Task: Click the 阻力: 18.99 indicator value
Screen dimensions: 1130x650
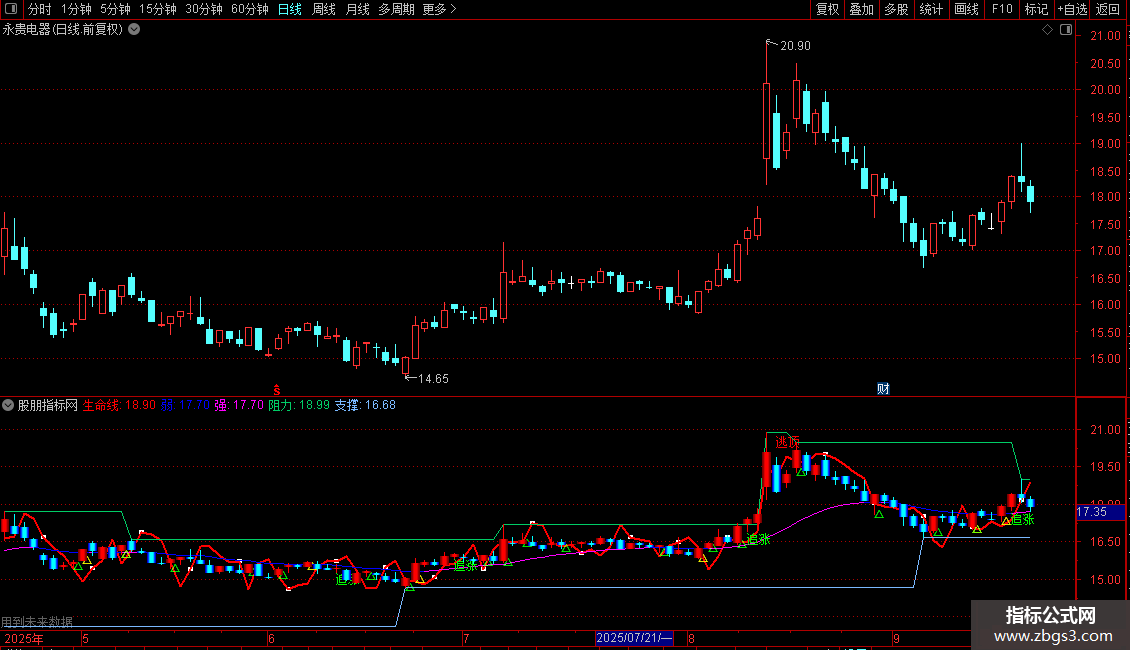Action: pos(299,405)
